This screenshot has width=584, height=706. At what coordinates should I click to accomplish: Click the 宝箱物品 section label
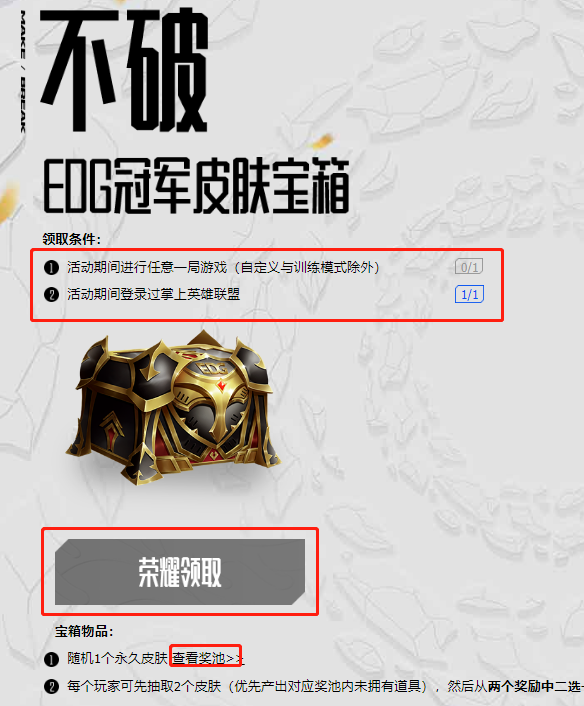click(84, 631)
